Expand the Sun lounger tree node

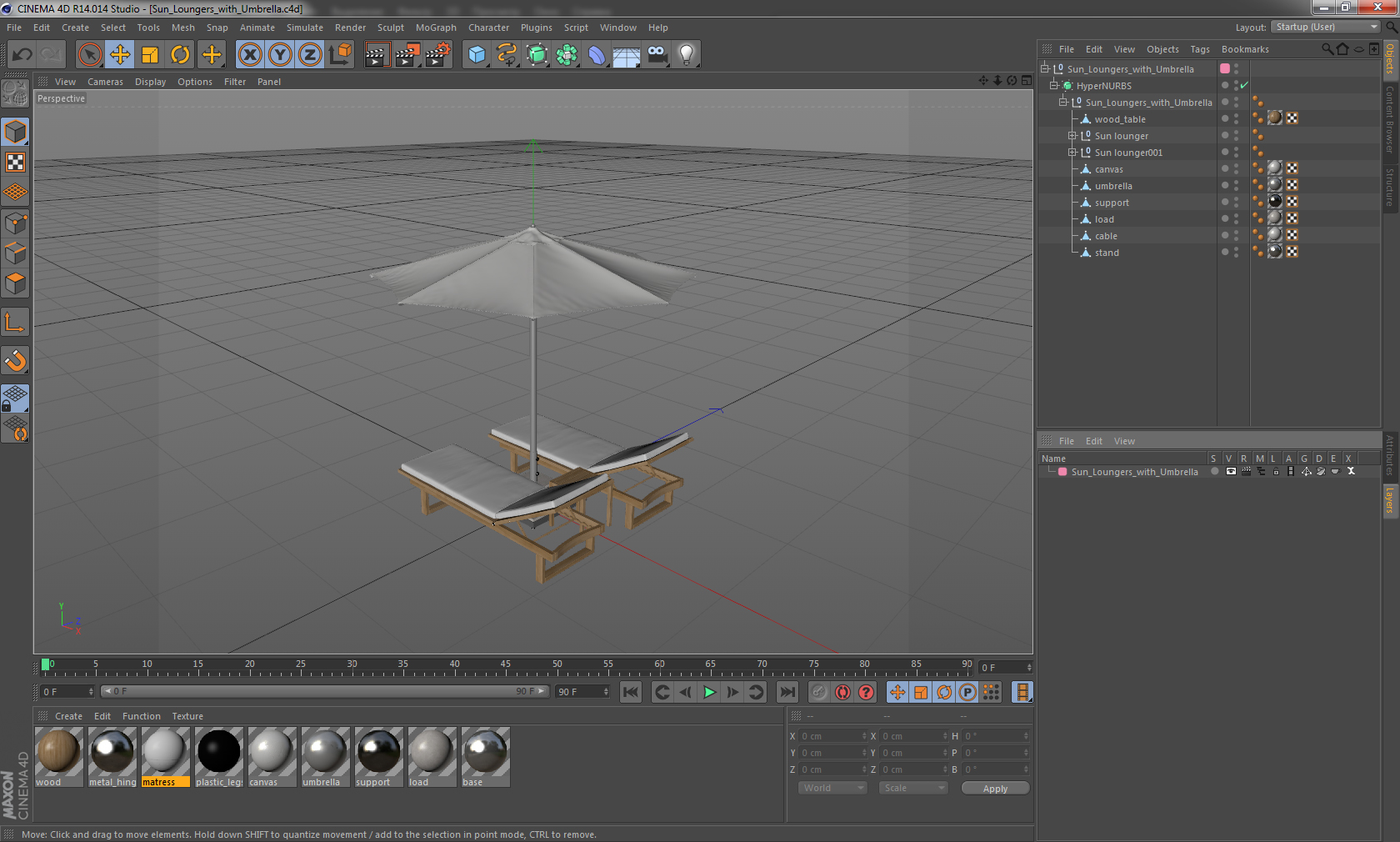pos(1072,136)
